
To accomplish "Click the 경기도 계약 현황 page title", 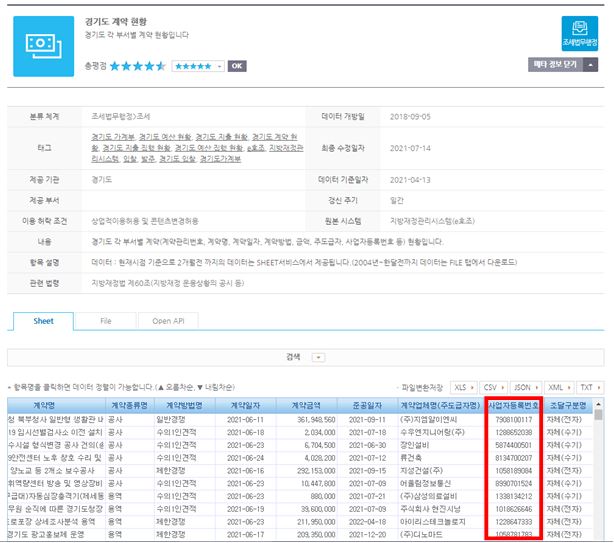I will pos(116,22).
